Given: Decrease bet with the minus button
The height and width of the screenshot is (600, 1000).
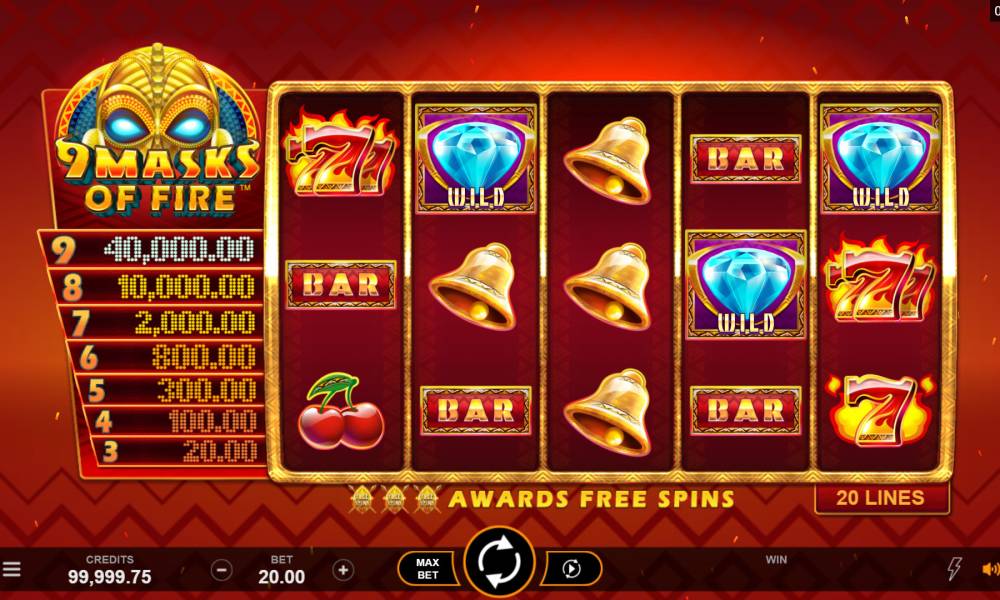Looking at the screenshot, I should click(x=221, y=569).
